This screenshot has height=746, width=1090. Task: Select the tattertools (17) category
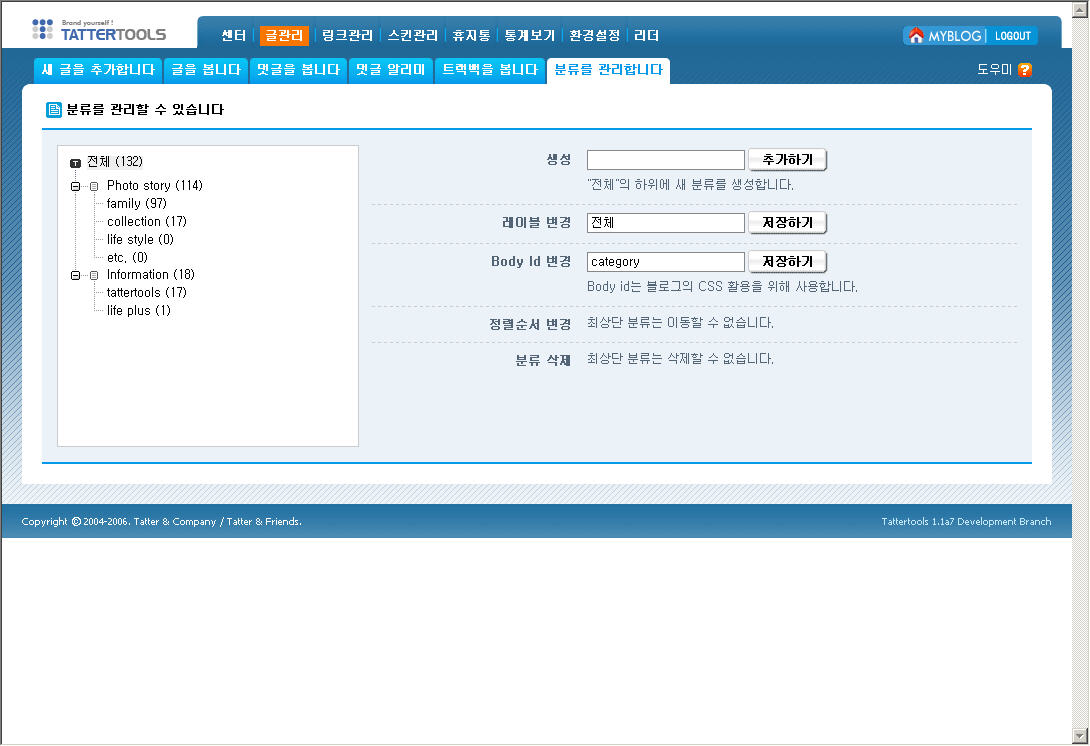click(146, 293)
